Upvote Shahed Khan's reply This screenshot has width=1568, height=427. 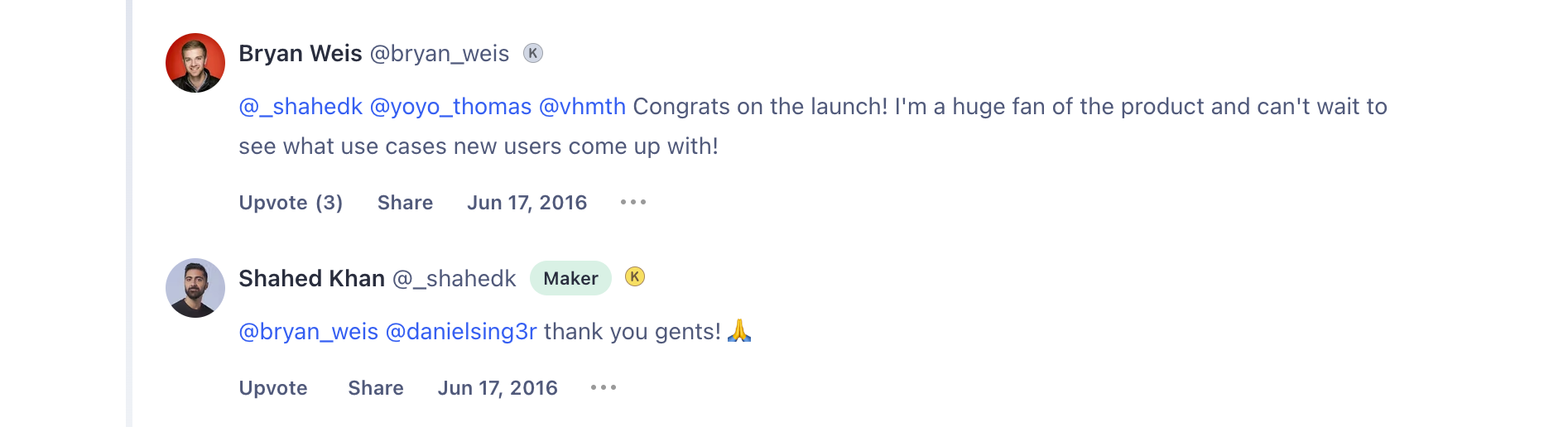pyautogui.click(x=273, y=388)
